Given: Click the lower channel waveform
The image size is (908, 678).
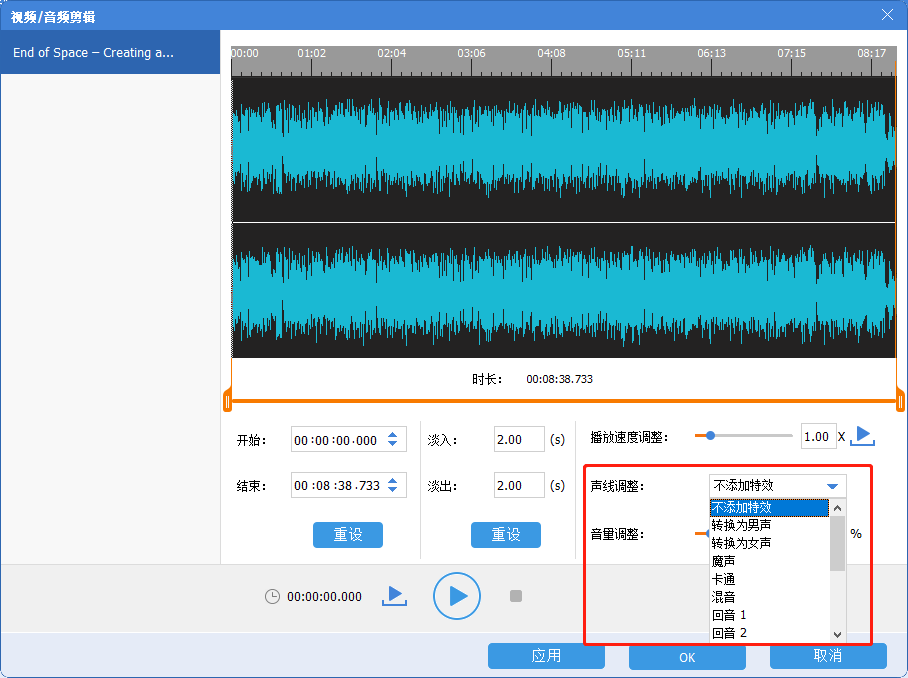Looking at the screenshot, I should 563,290.
